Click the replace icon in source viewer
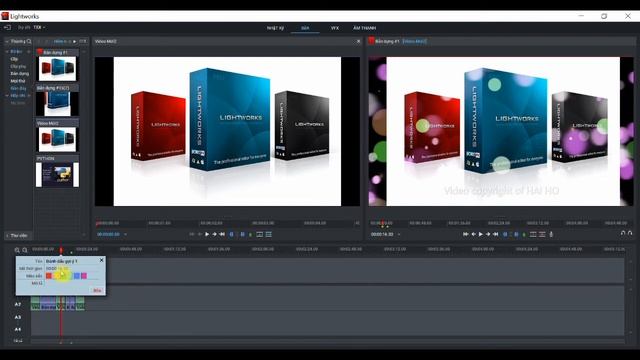 [x=269, y=234]
